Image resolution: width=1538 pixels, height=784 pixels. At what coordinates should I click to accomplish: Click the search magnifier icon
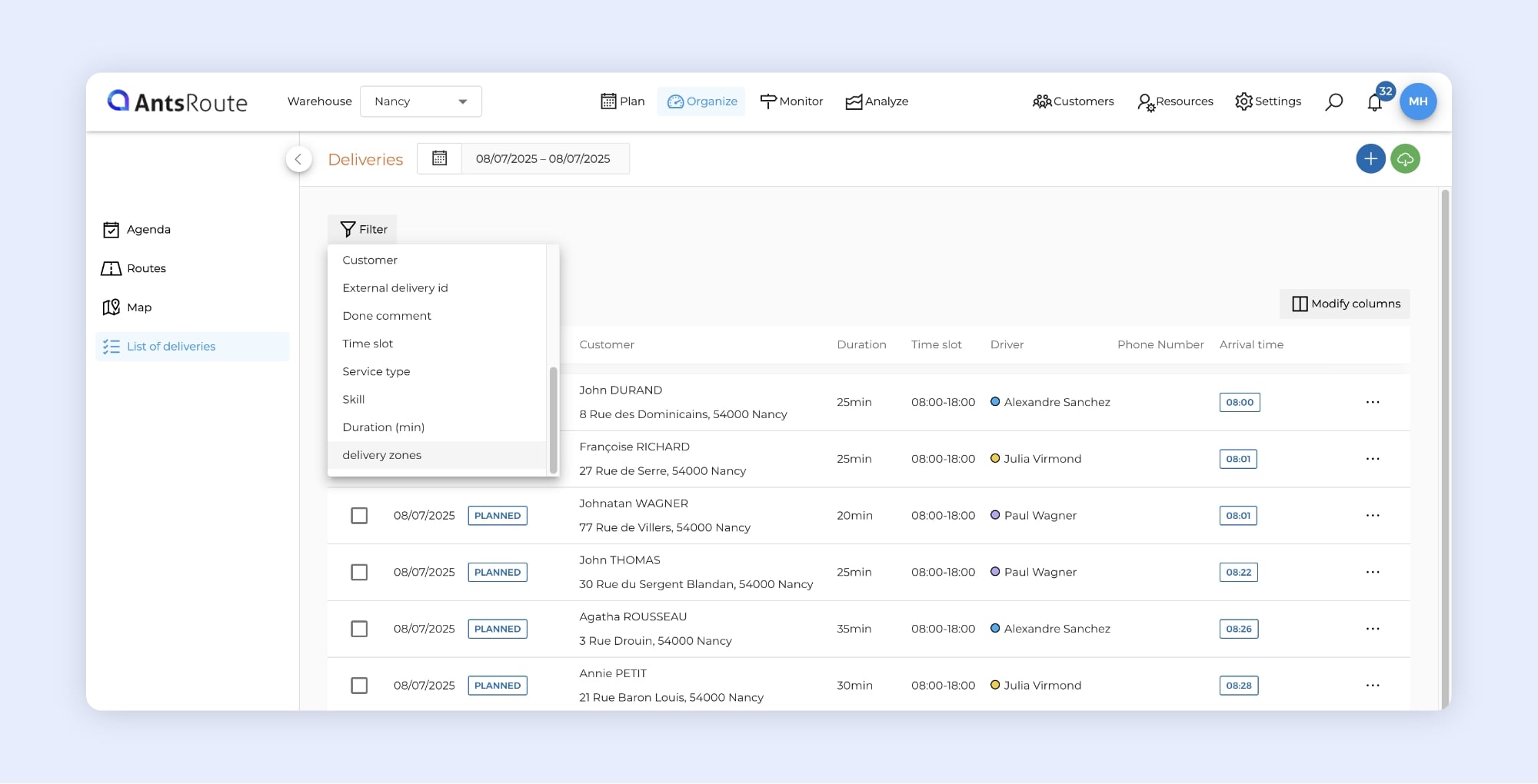click(1334, 101)
